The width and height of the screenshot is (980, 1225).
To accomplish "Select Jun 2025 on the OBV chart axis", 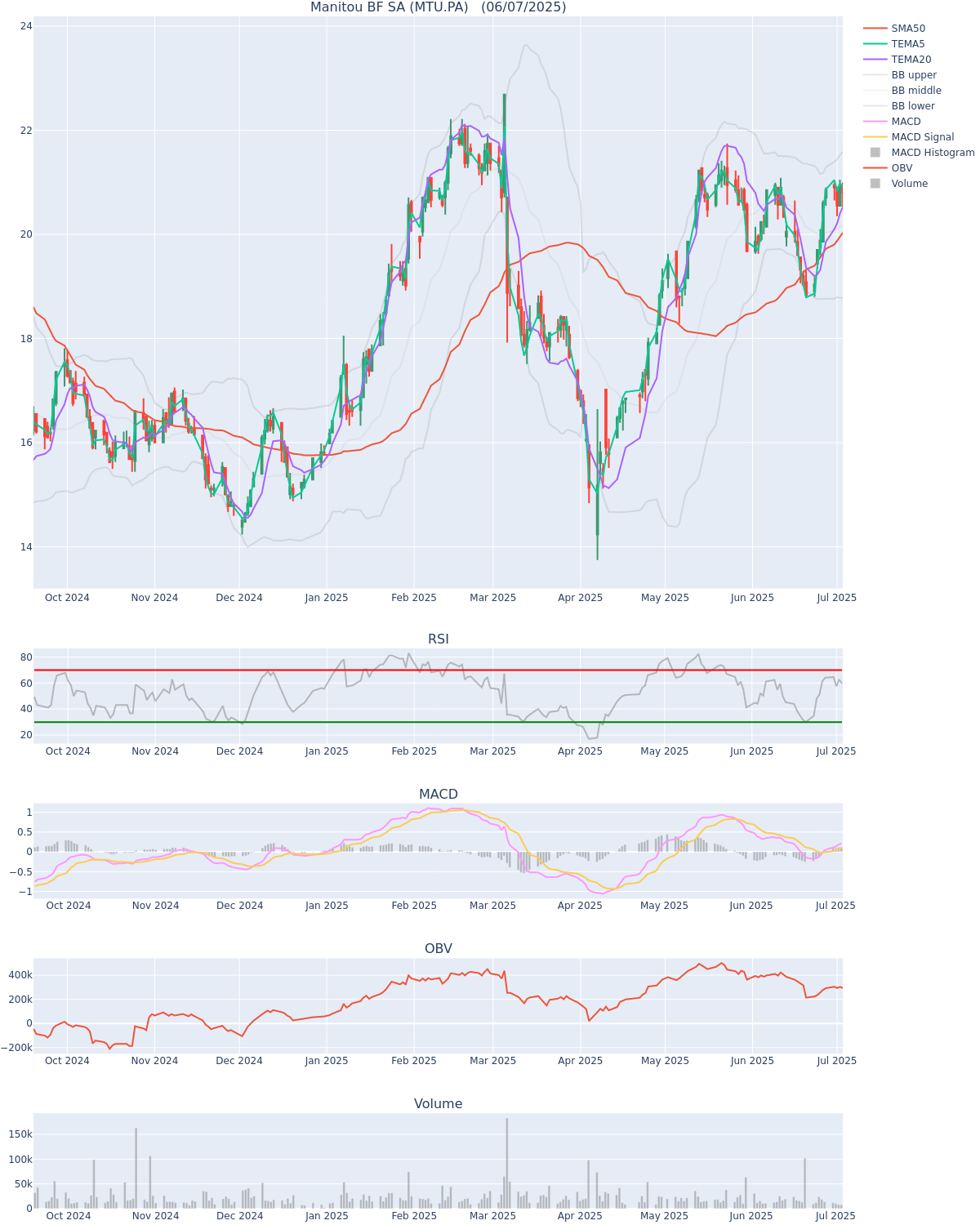I will pos(752,1061).
